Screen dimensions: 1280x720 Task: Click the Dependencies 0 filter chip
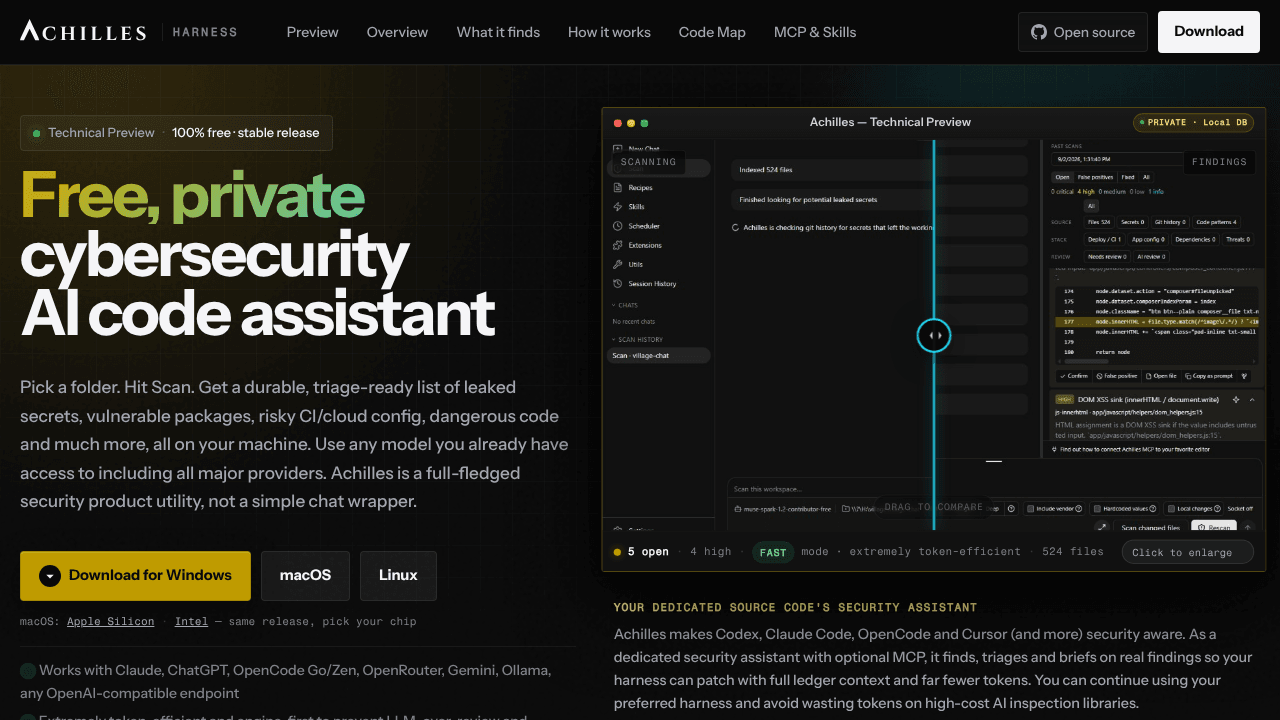pyautogui.click(x=1195, y=239)
